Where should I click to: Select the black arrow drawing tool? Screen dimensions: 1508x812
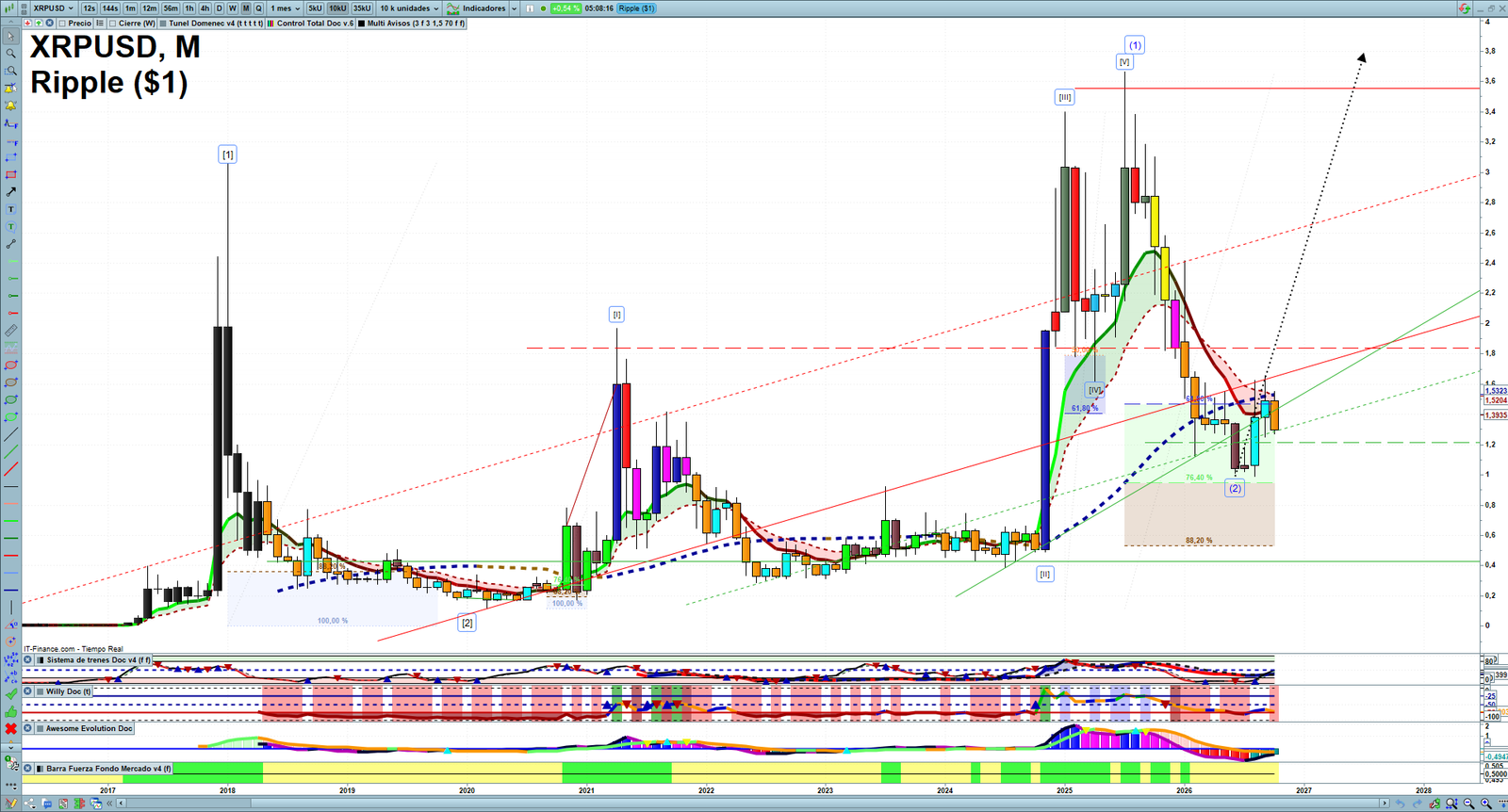point(10,191)
